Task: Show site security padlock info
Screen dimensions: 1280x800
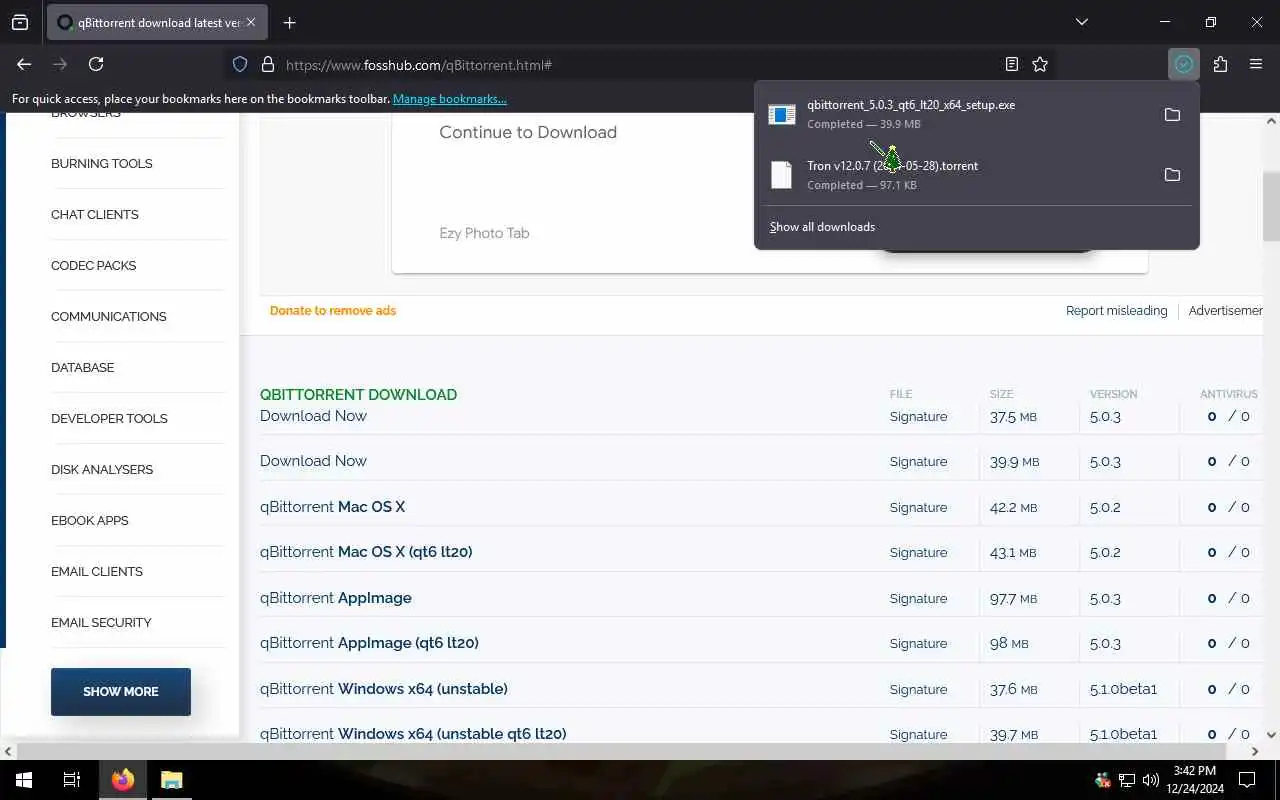Action: (x=267, y=64)
